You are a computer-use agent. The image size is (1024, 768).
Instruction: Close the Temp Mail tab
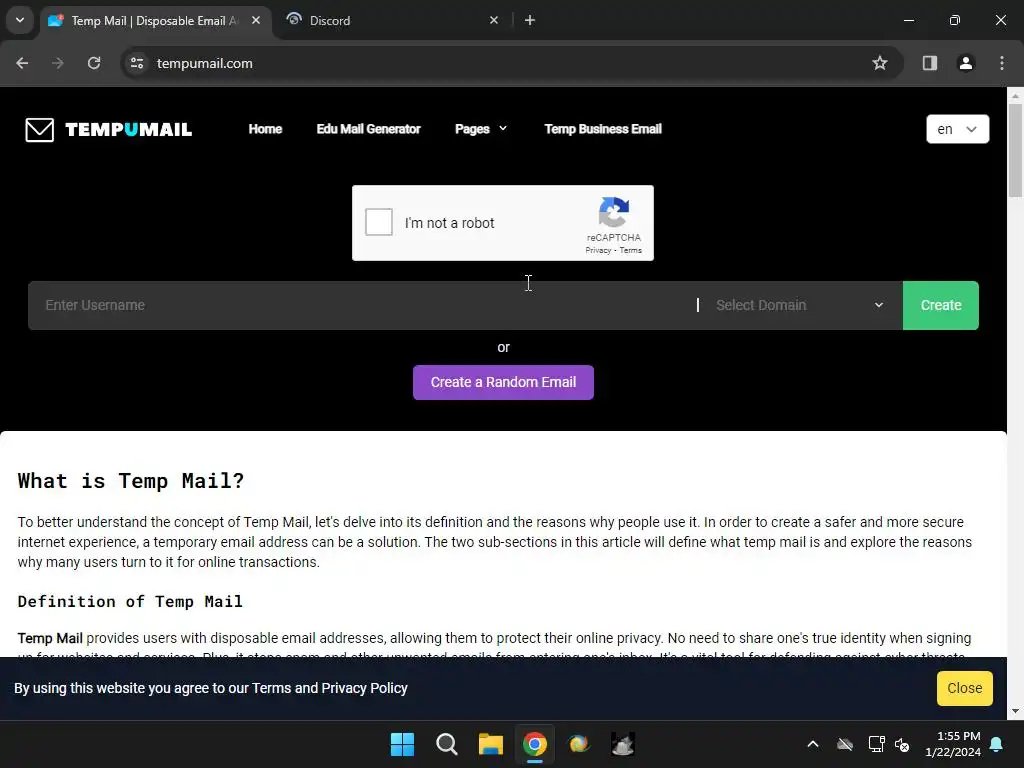pos(256,21)
